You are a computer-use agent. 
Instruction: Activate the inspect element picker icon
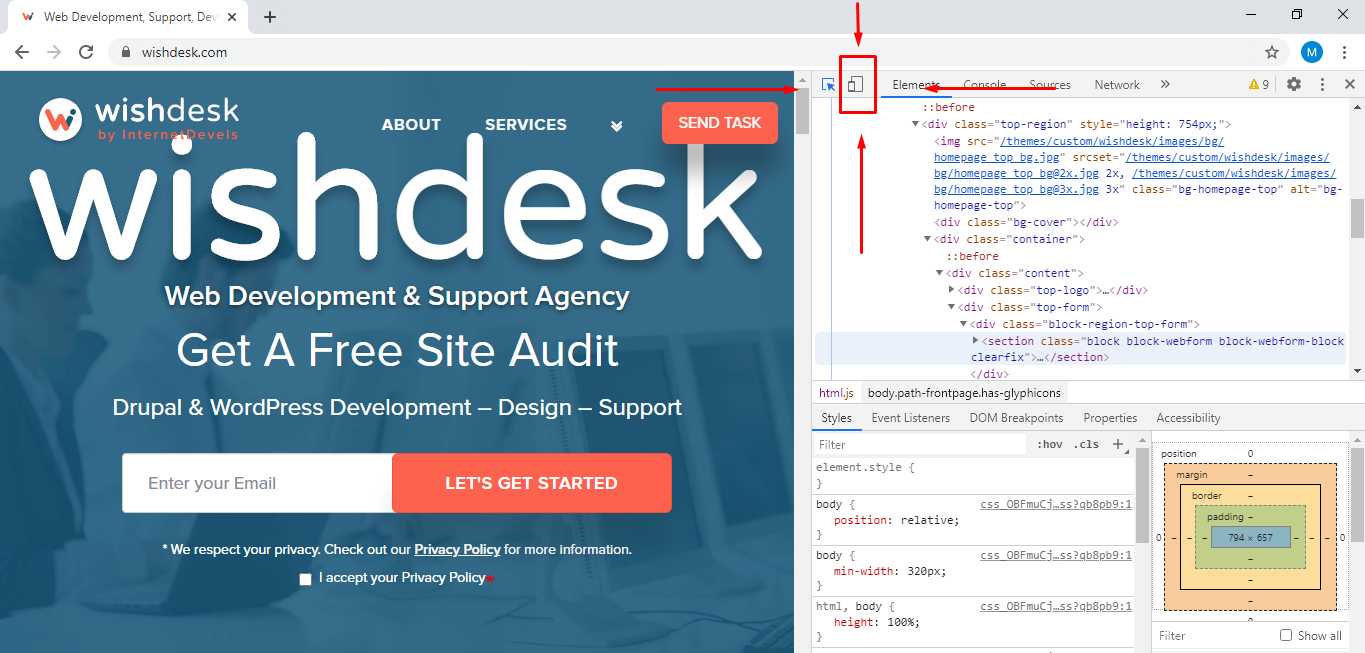pyautogui.click(x=829, y=85)
